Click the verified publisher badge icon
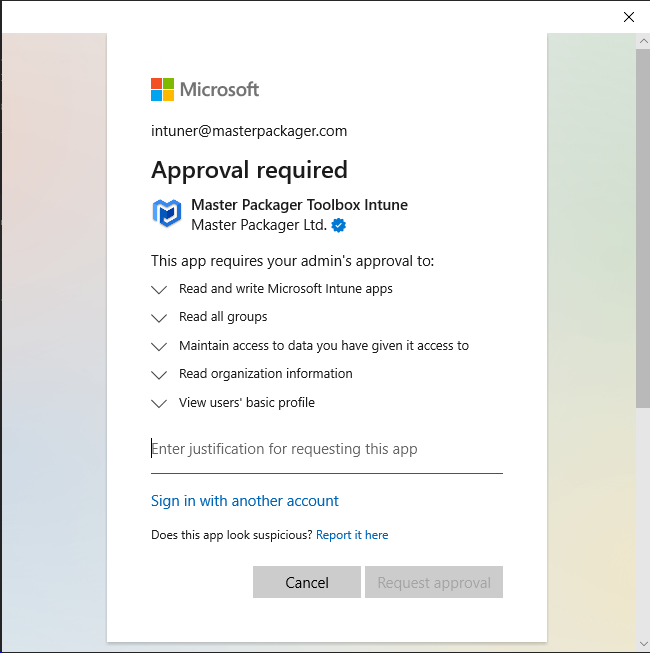Screen dimensions: 650x653 click(x=339, y=225)
